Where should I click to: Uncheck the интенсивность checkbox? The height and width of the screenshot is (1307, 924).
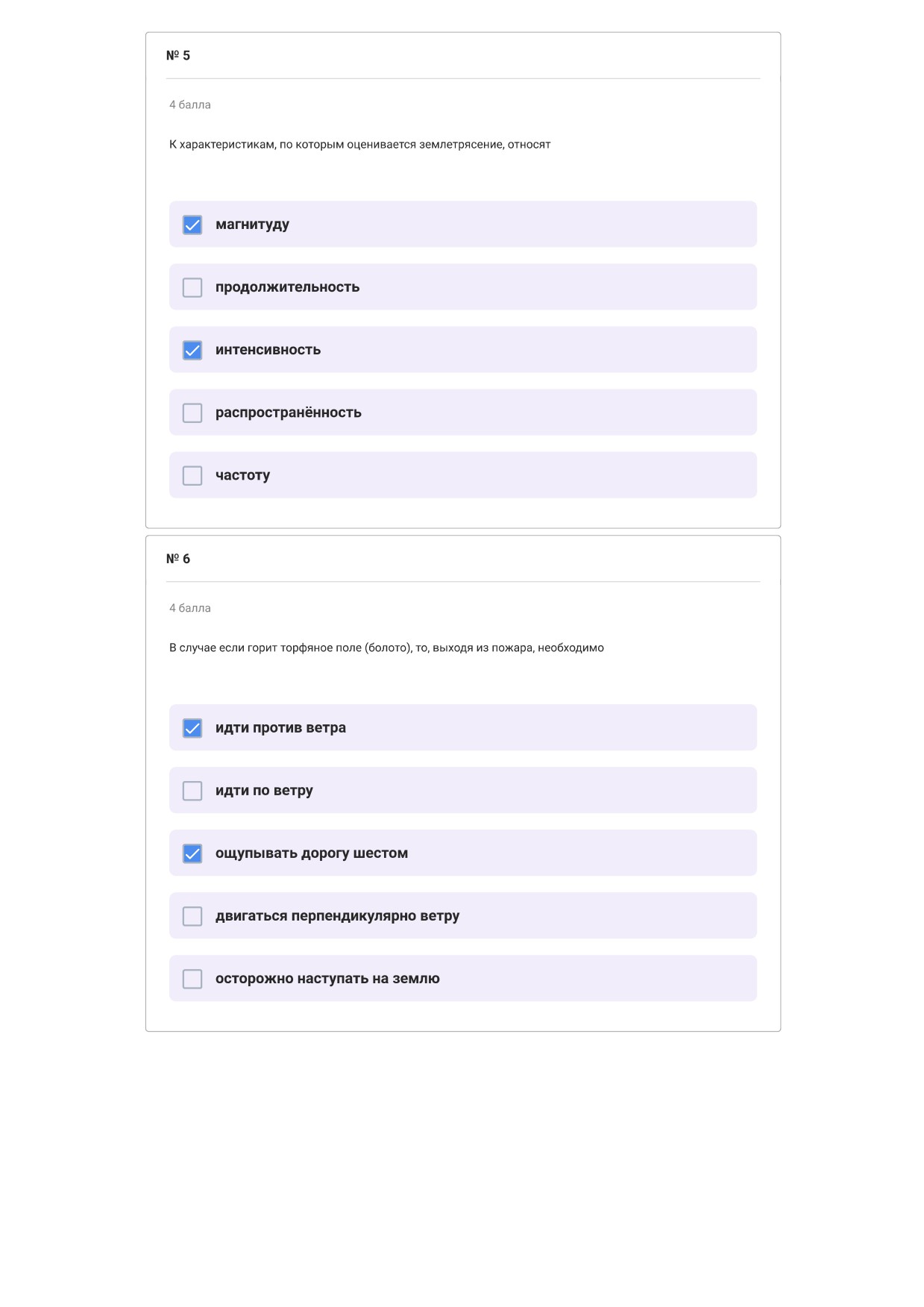point(192,350)
